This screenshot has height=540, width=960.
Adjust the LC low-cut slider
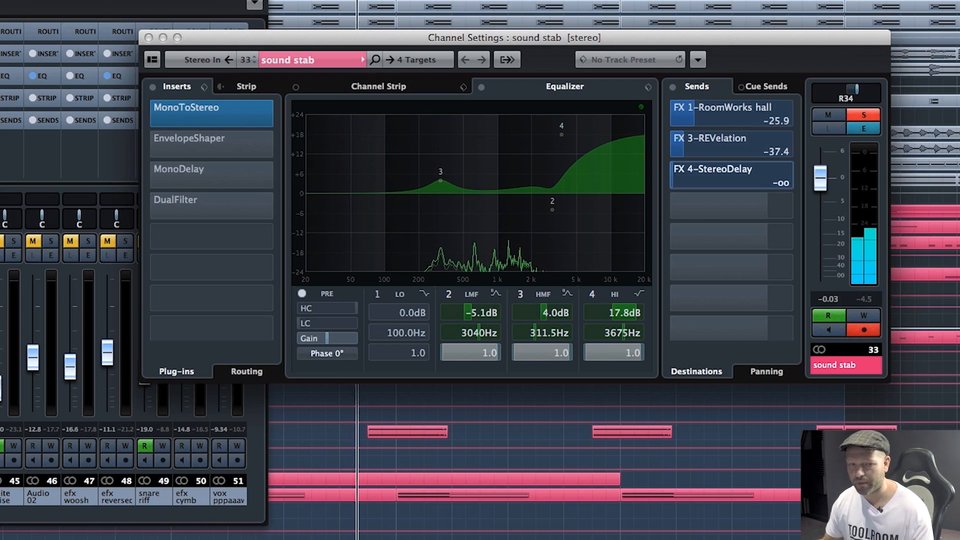[x=327, y=323]
